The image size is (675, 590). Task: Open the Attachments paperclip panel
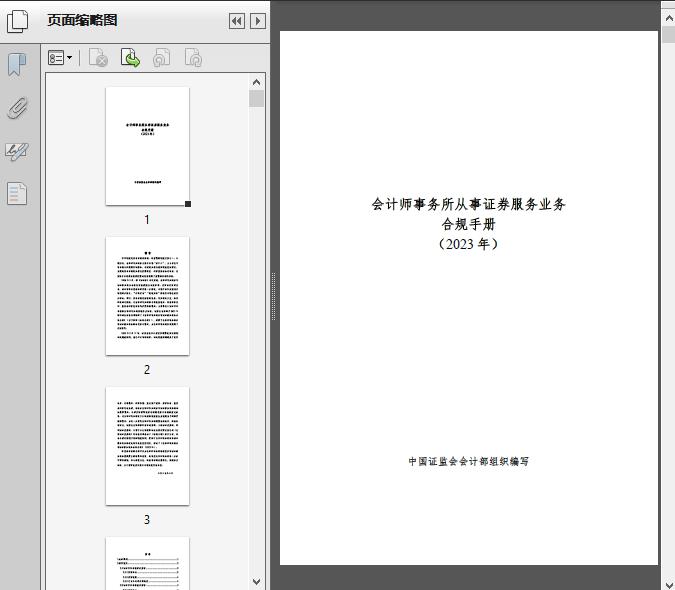click(x=18, y=108)
